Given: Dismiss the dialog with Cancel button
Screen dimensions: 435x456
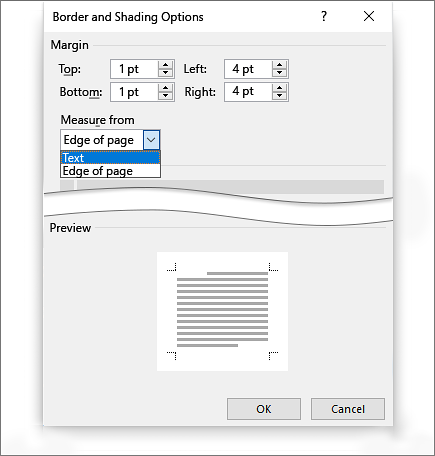Looking at the screenshot, I should (348, 409).
